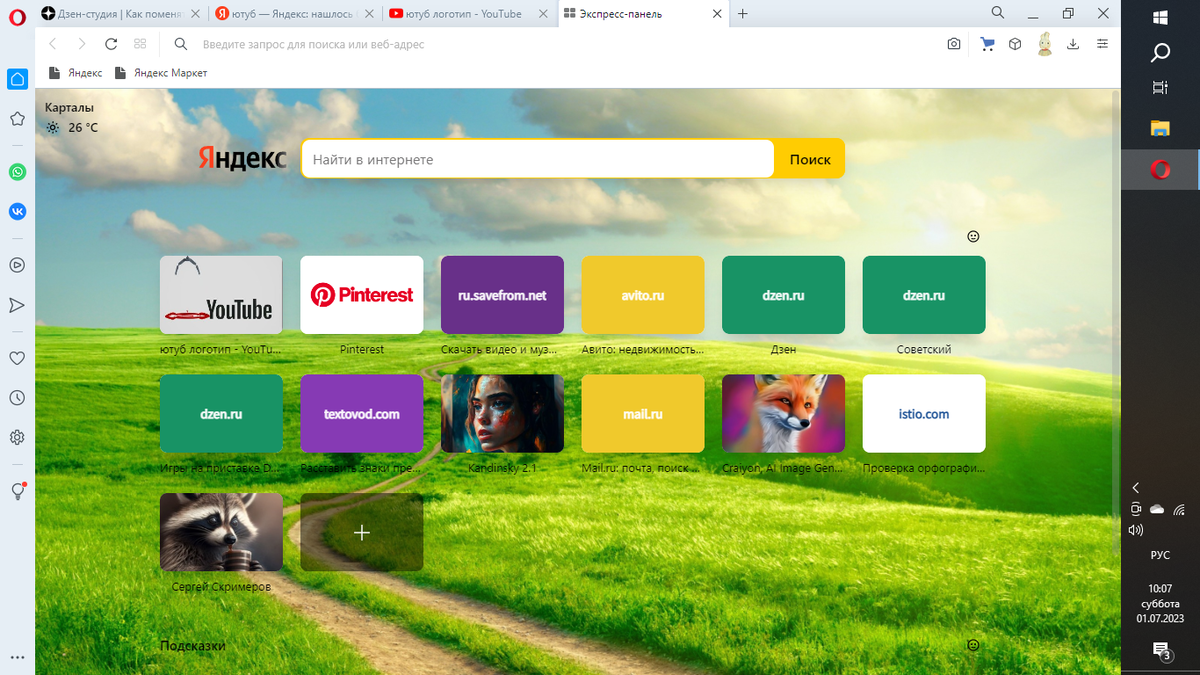Add a site with the plus tile
Screen dimensions: 1200x675
click(x=362, y=532)
